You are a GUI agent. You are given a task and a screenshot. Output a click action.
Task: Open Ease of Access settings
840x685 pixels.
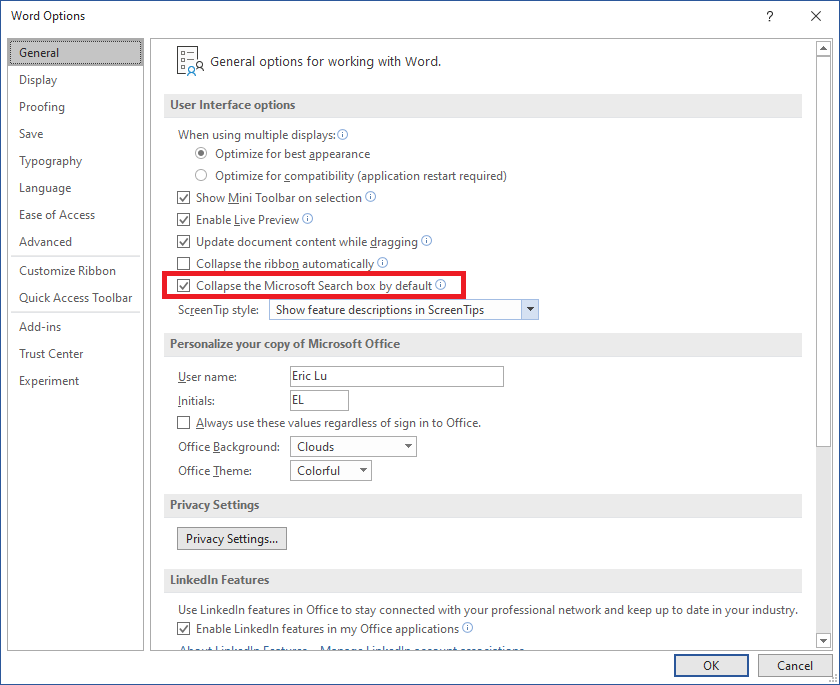(x=75, y=215)
